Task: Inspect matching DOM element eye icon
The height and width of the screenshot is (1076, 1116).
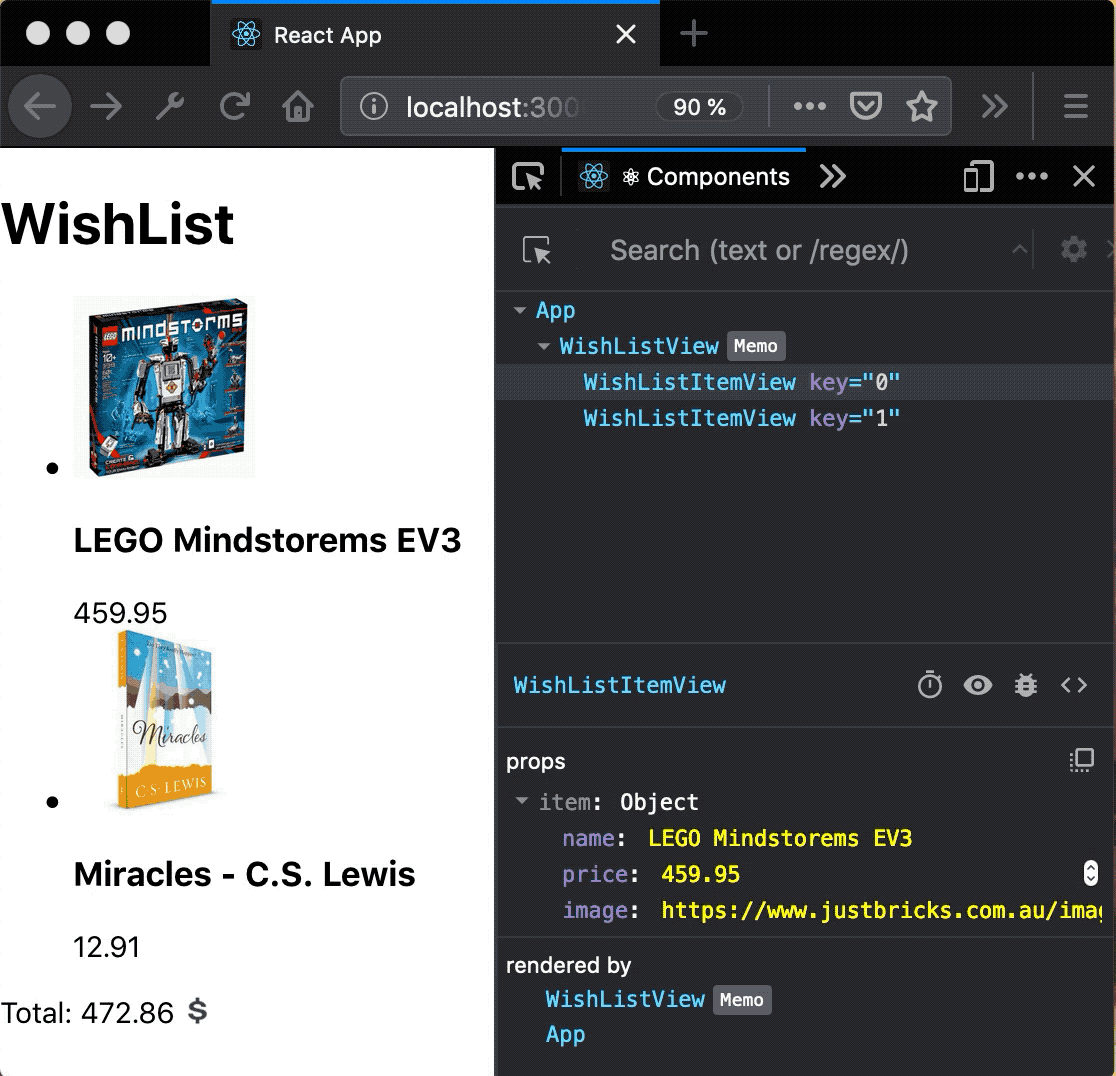Action: [x=977, y=685]
